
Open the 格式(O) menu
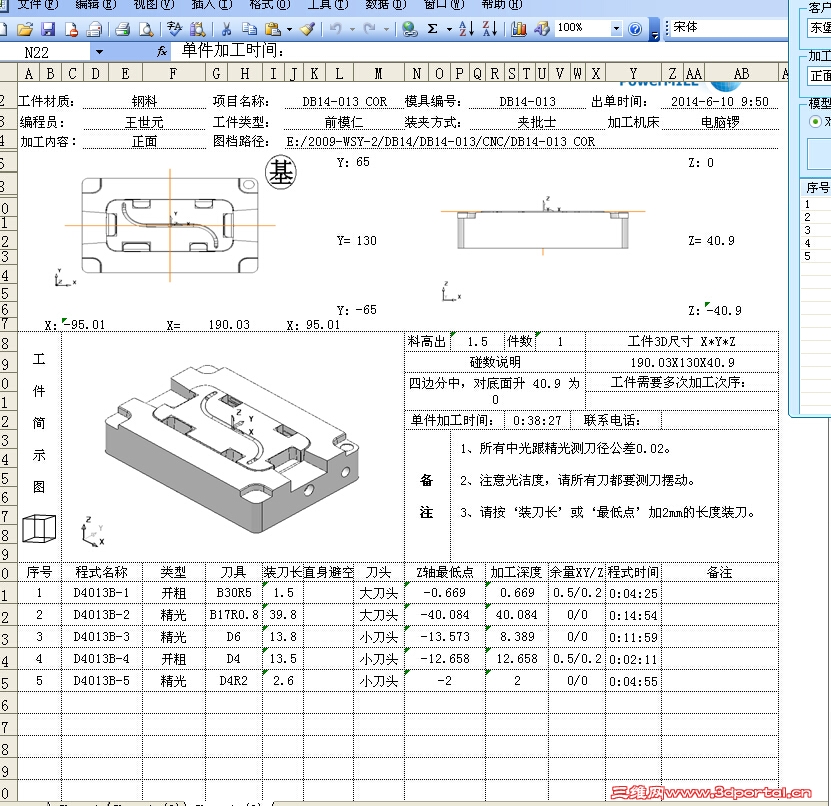click(270, 5)
